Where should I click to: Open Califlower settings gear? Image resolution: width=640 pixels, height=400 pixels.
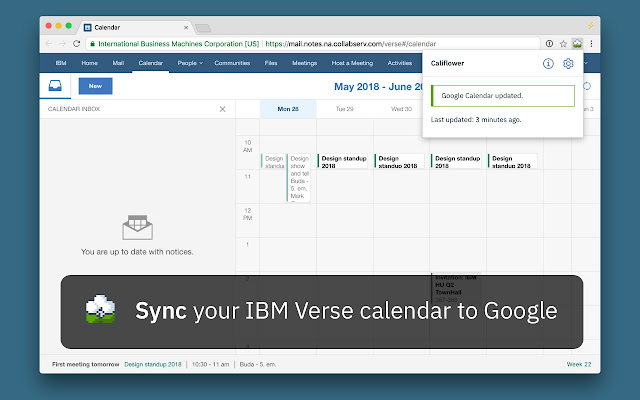click(568, 63)
